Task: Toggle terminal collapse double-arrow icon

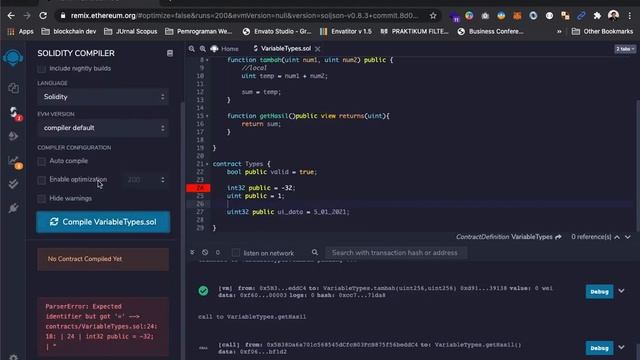Action: coord(192,253)
